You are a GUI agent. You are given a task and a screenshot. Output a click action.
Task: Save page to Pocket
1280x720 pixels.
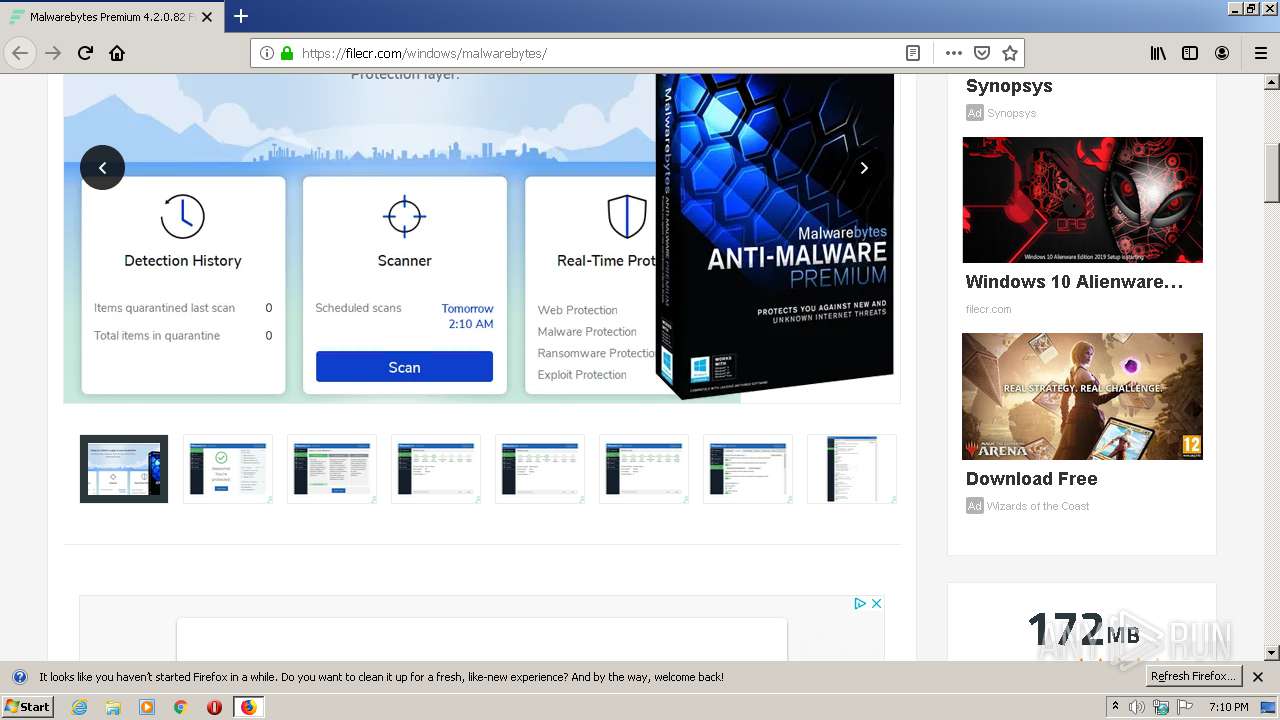(982, 53)
